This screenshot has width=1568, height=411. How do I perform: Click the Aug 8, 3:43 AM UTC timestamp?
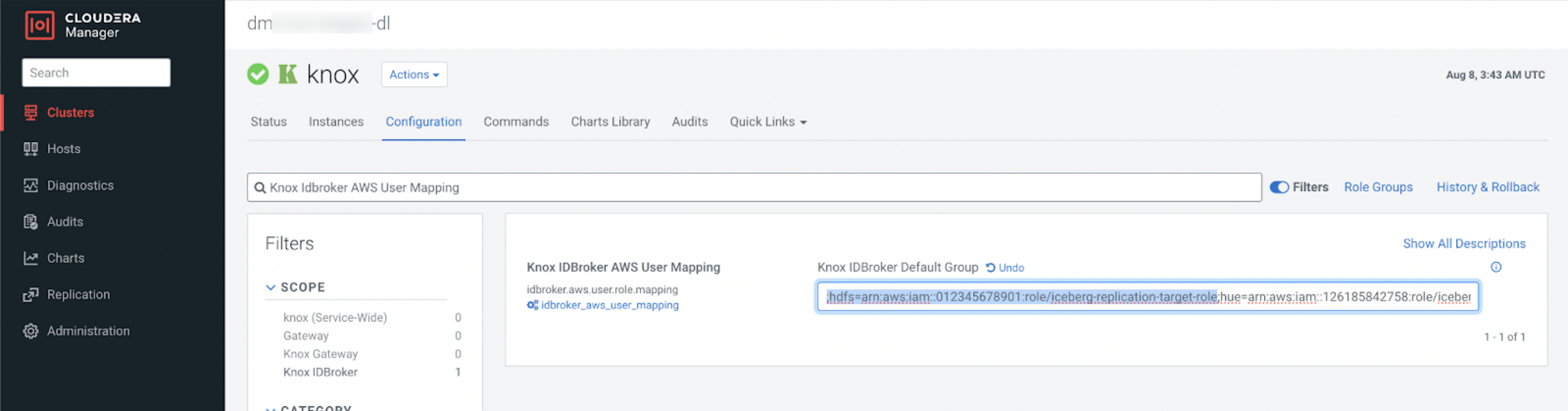click(1495, 75)
